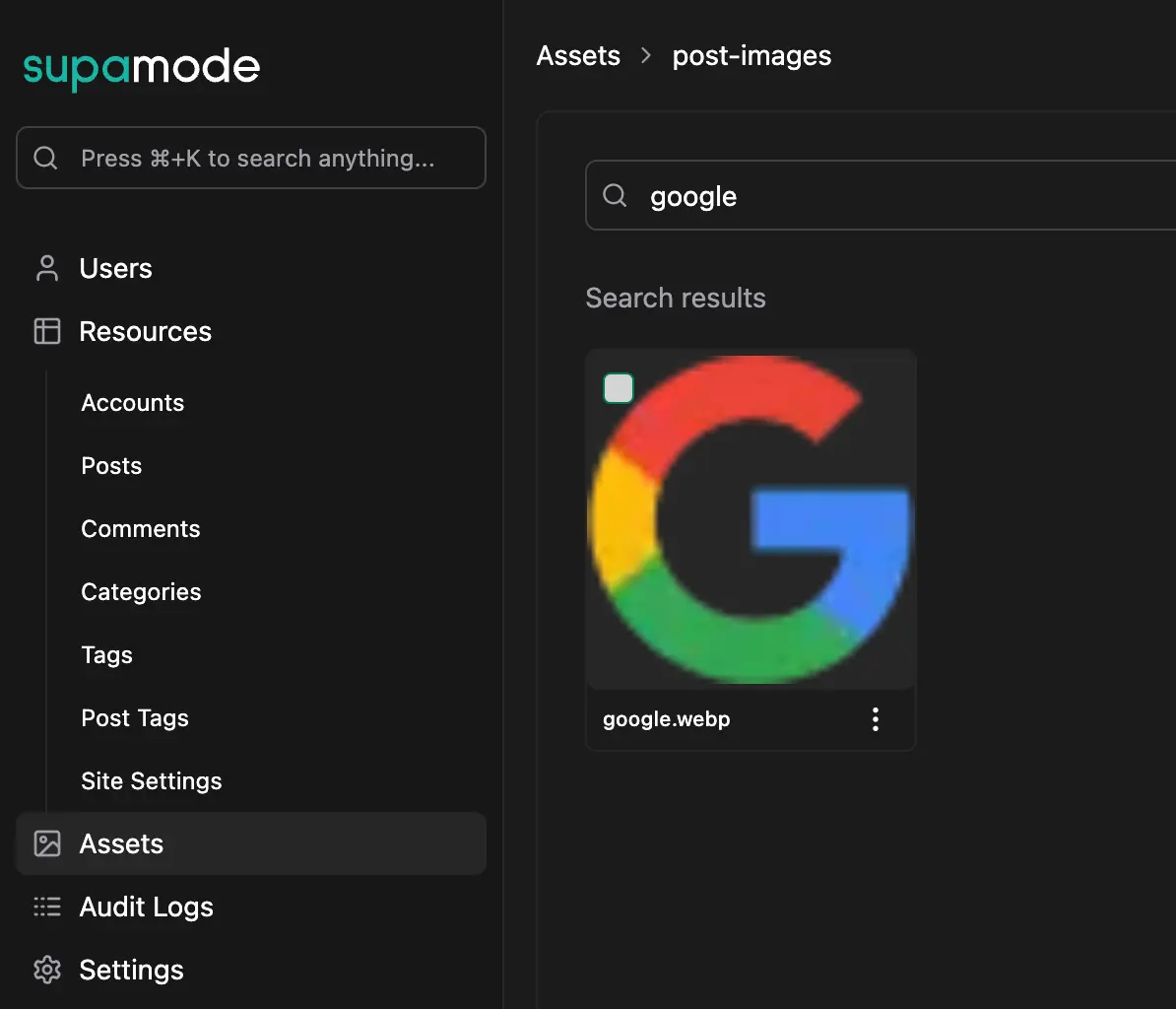Open the three-dot menu on google.webp
The image size is (1176, 1009).
(875, 719)
